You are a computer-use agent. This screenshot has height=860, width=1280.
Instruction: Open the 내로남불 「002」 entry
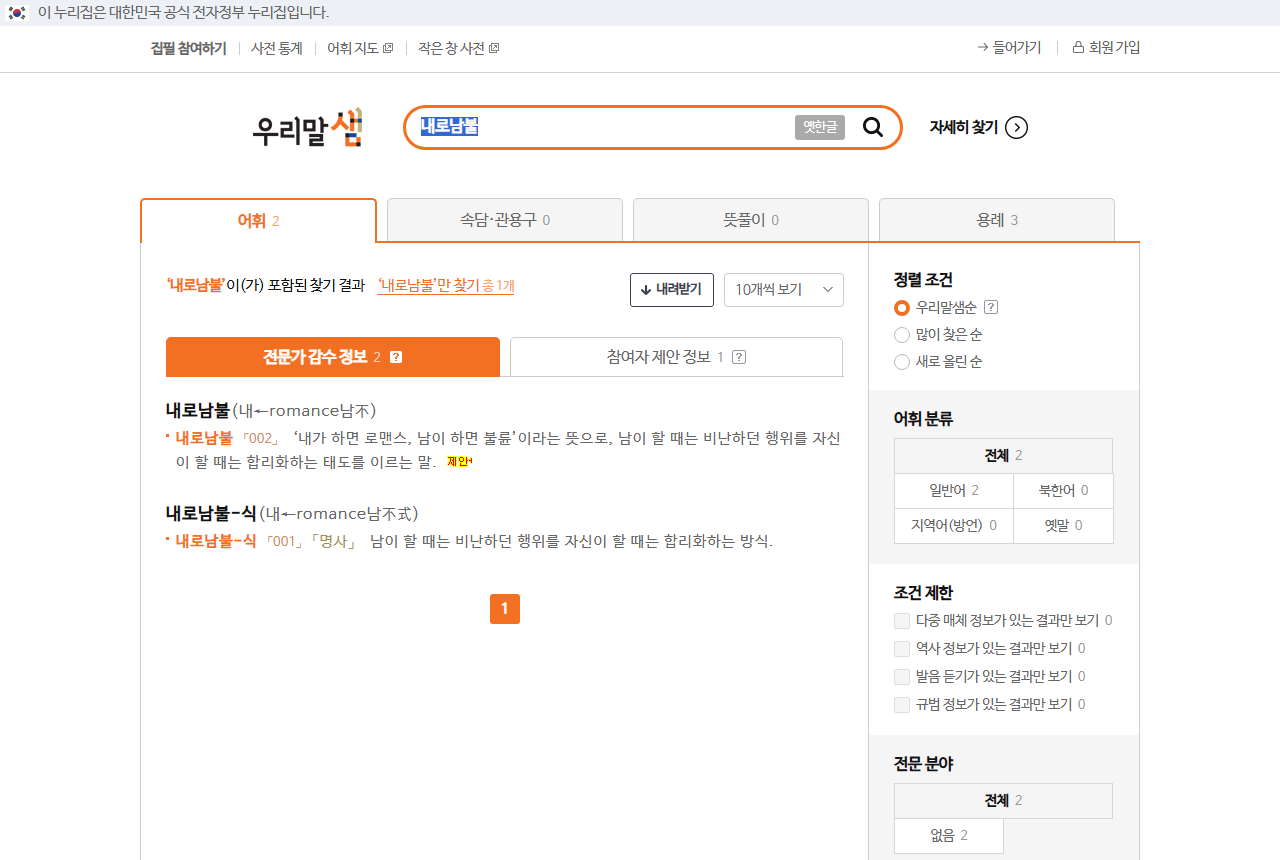click(204, 438)
